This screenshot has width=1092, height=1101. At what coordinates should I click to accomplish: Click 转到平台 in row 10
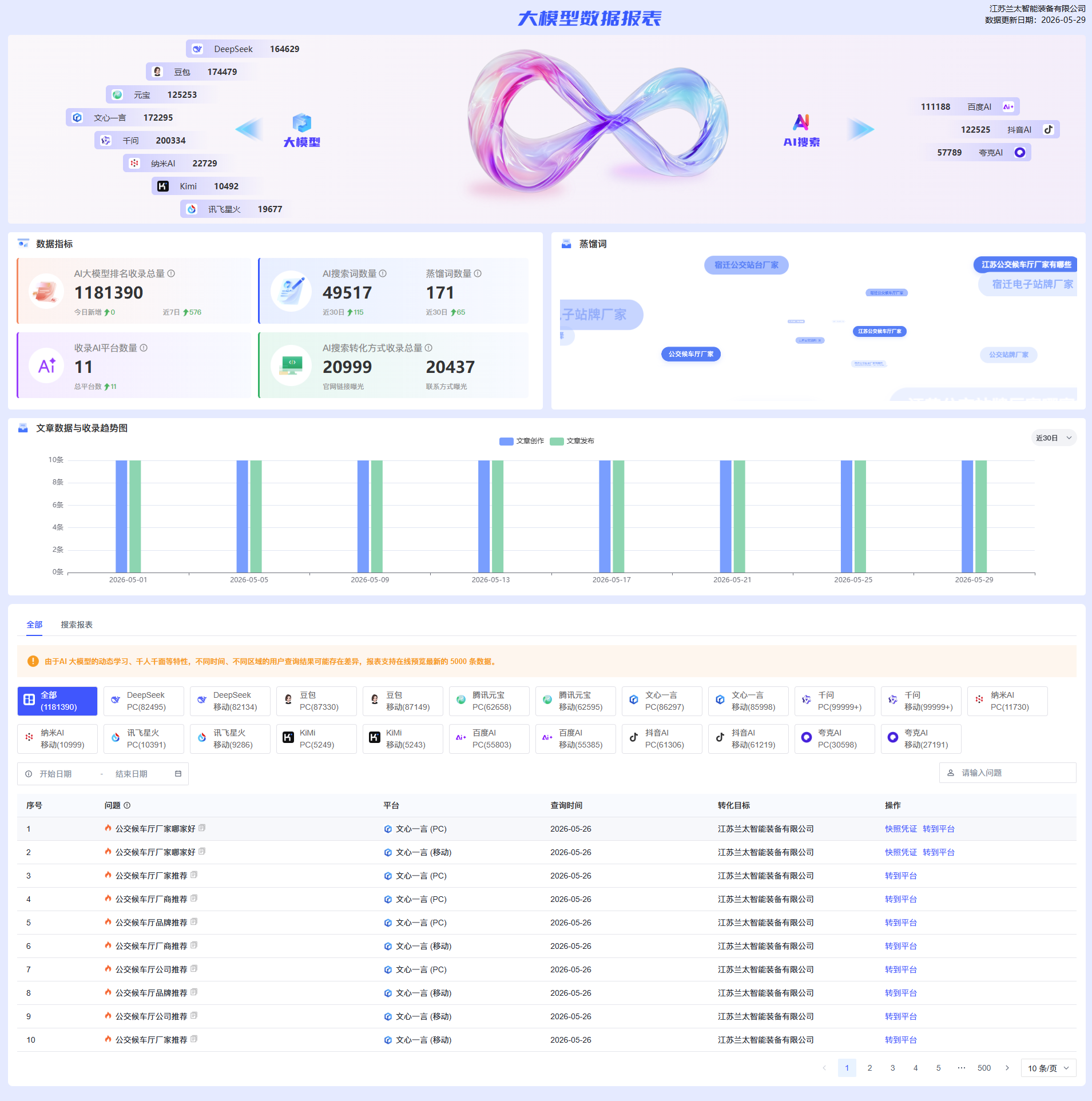pyautogui.click(x=901, y=1040)
